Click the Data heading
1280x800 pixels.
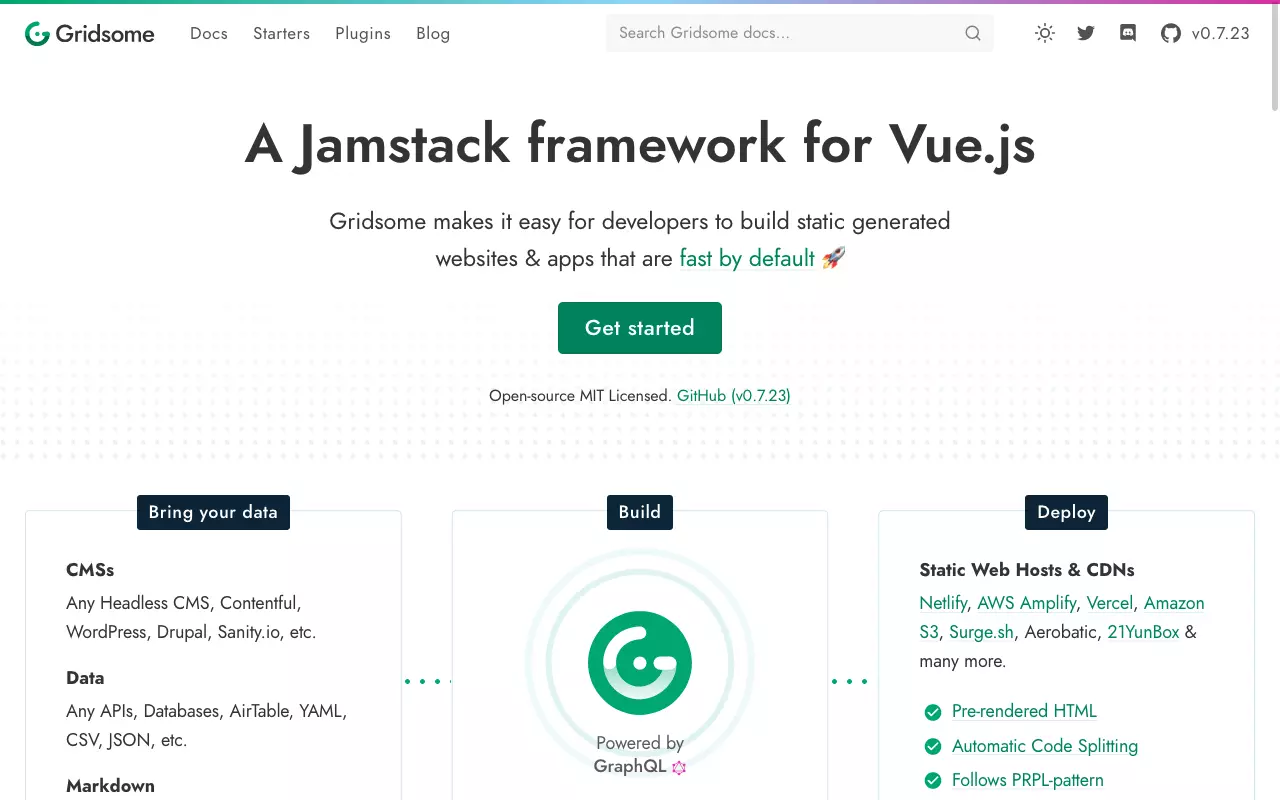coord(85,678)
